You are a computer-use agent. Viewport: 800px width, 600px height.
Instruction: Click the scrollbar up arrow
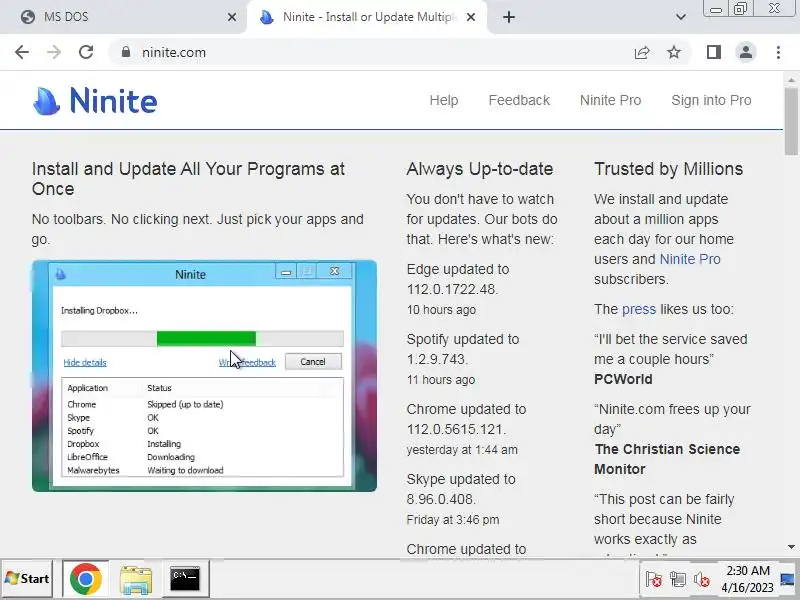pyautogui.click(x=791, y=79)
